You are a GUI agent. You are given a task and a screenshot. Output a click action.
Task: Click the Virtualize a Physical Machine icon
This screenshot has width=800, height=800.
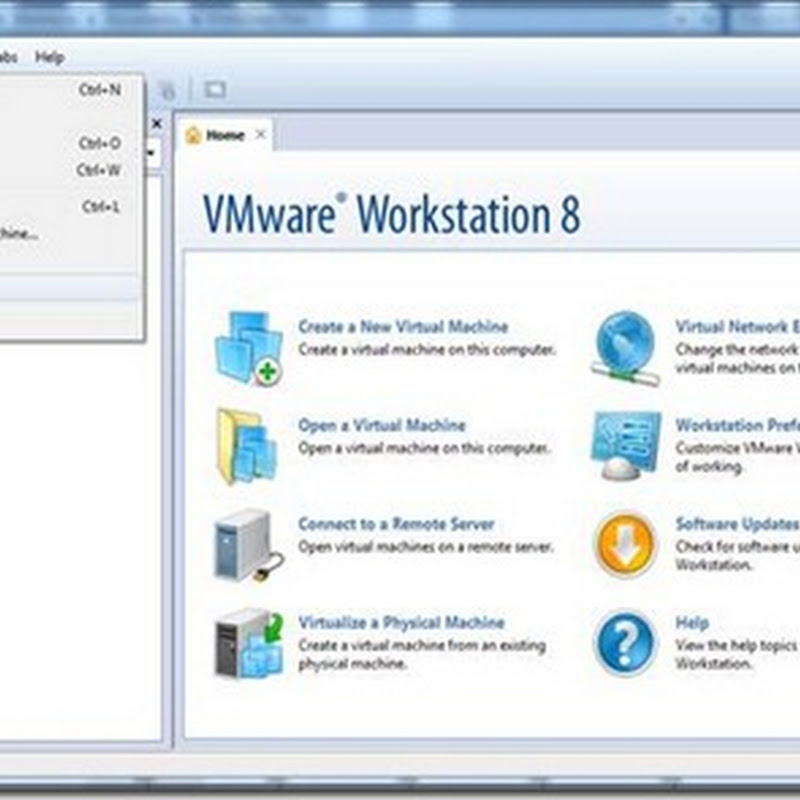248,643
